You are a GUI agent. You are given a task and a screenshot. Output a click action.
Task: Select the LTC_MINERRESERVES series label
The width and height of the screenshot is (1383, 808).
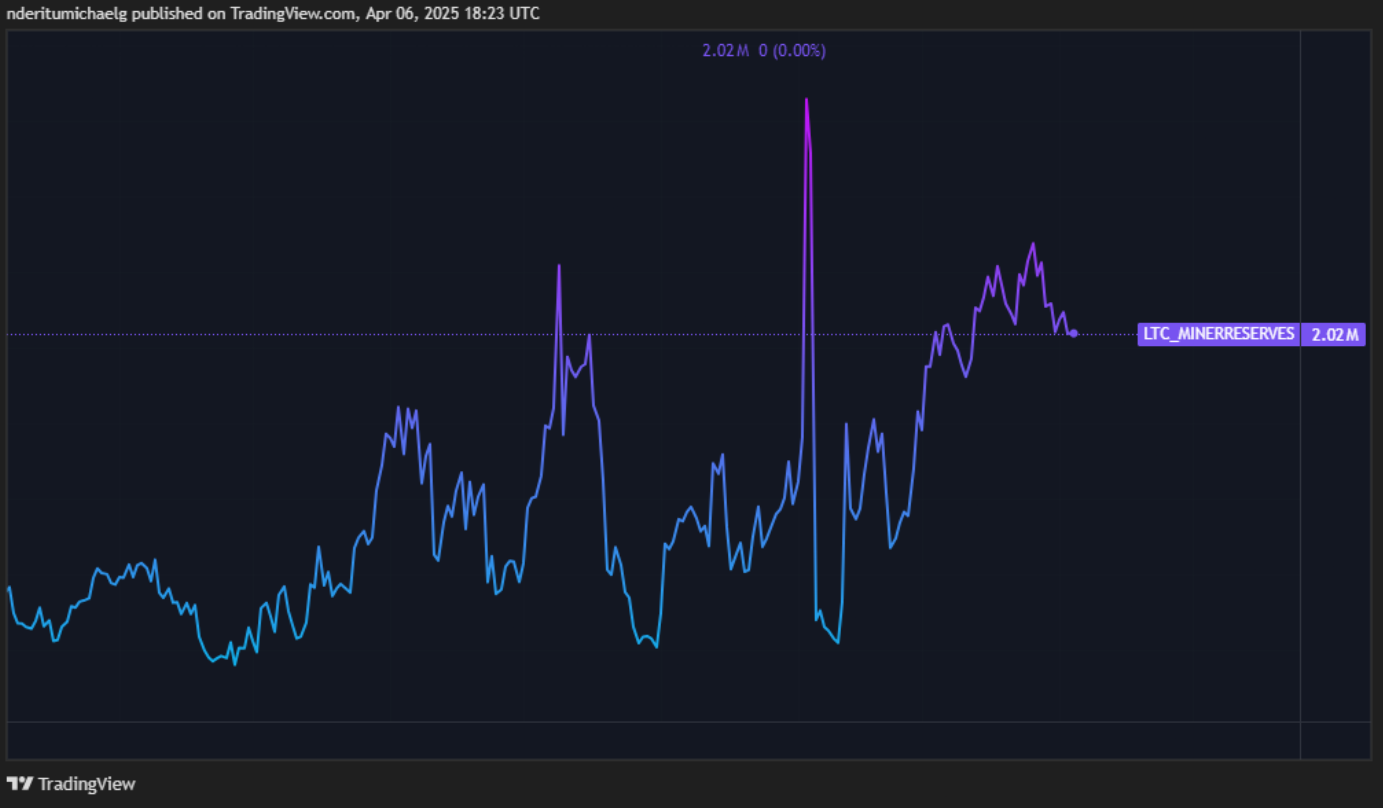point(1218,334)
